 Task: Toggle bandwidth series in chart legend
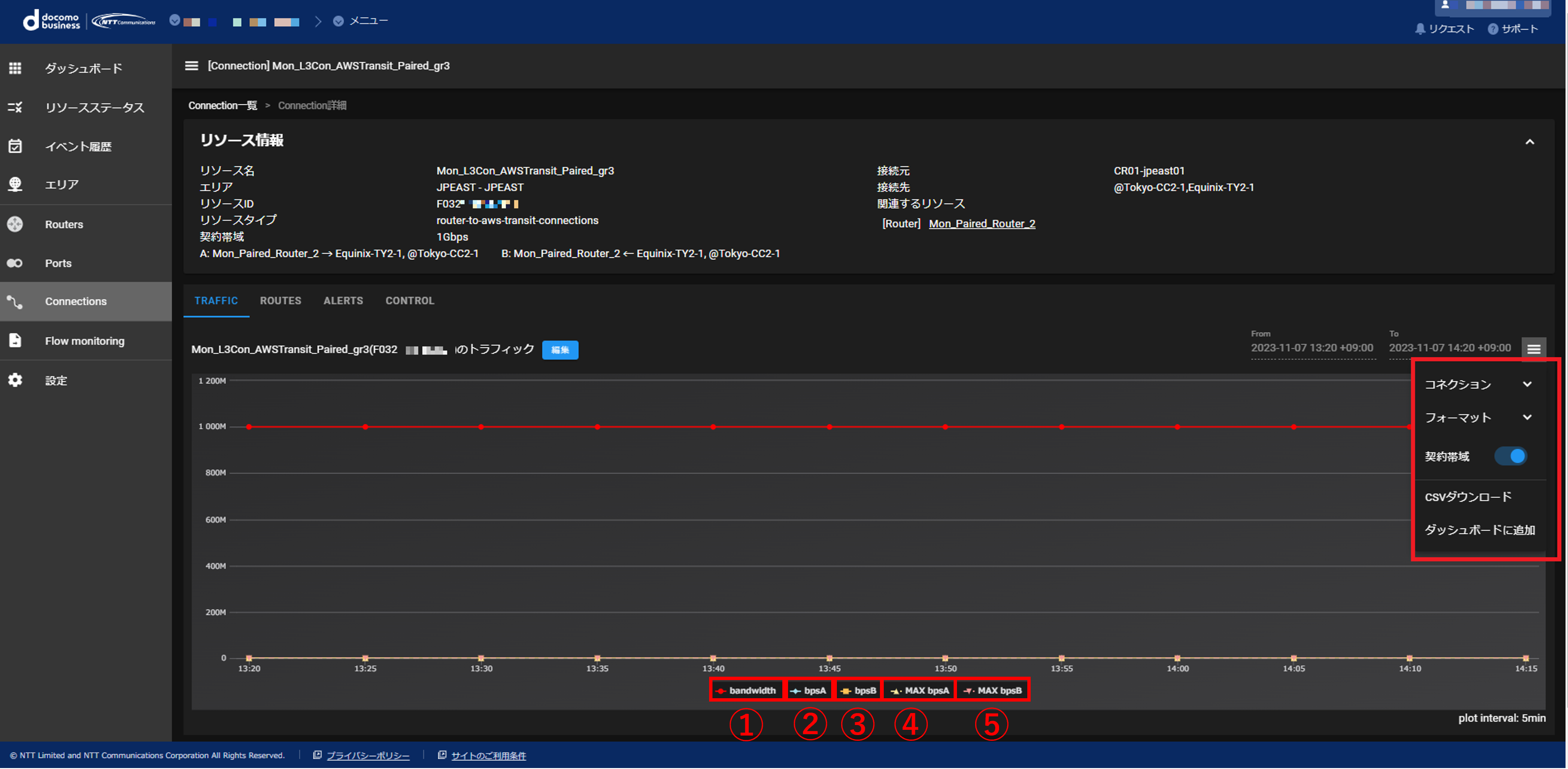pos(746,690)
